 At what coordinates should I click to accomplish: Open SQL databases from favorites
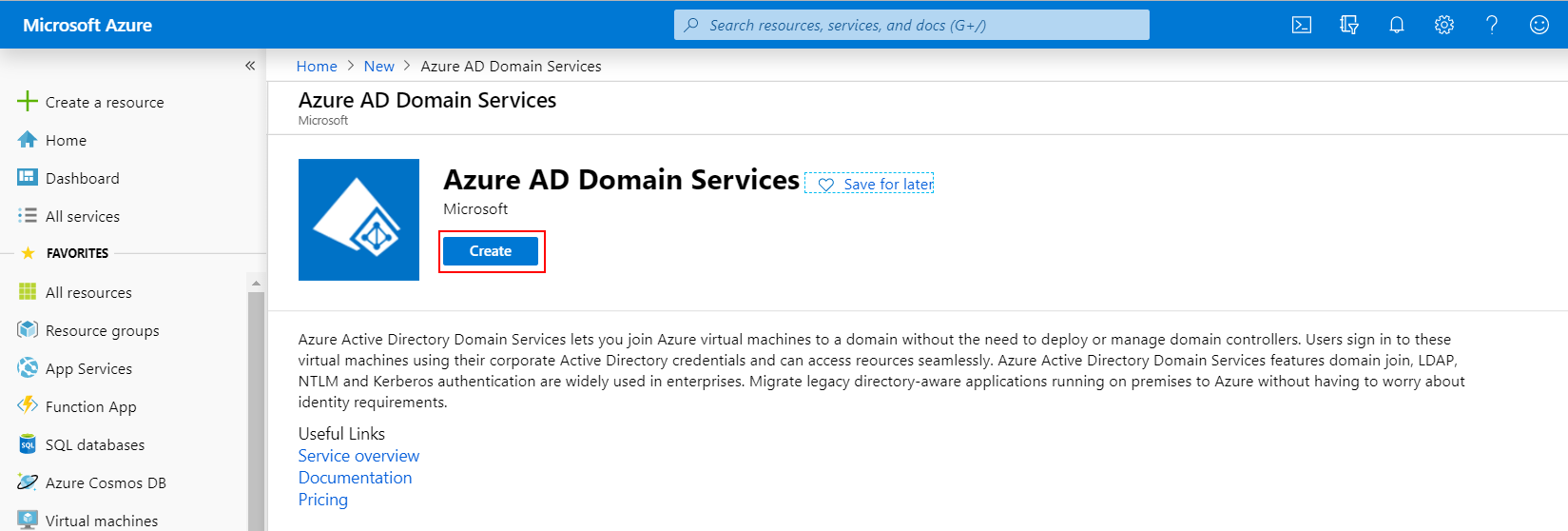coord(95,444)
